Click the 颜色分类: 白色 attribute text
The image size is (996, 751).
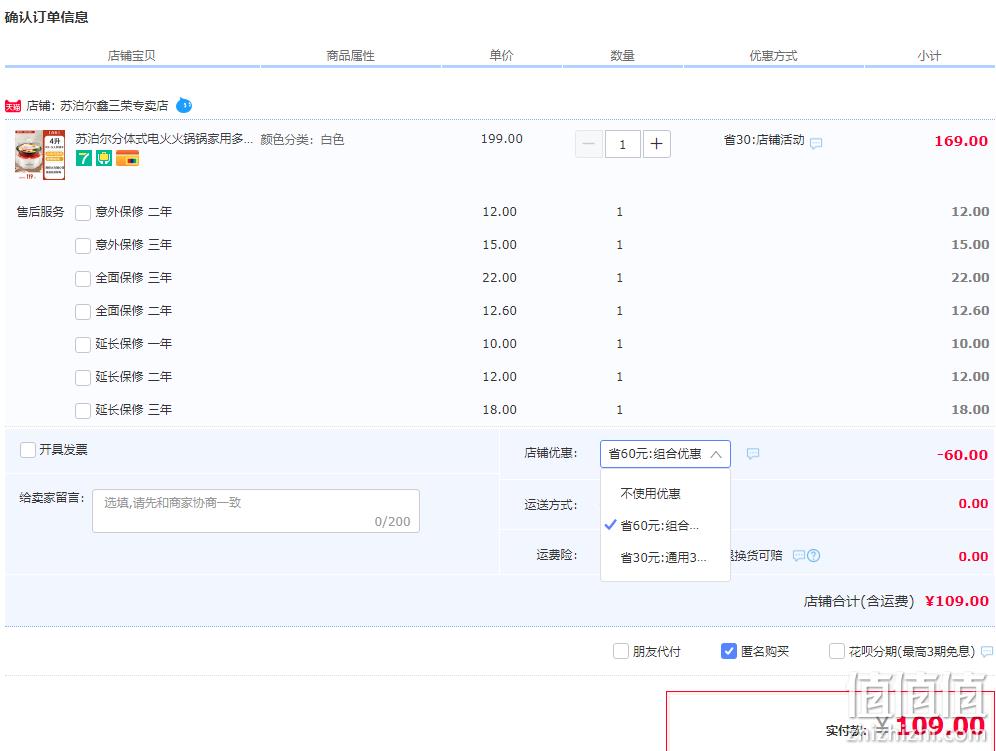[x=302, y=139]
